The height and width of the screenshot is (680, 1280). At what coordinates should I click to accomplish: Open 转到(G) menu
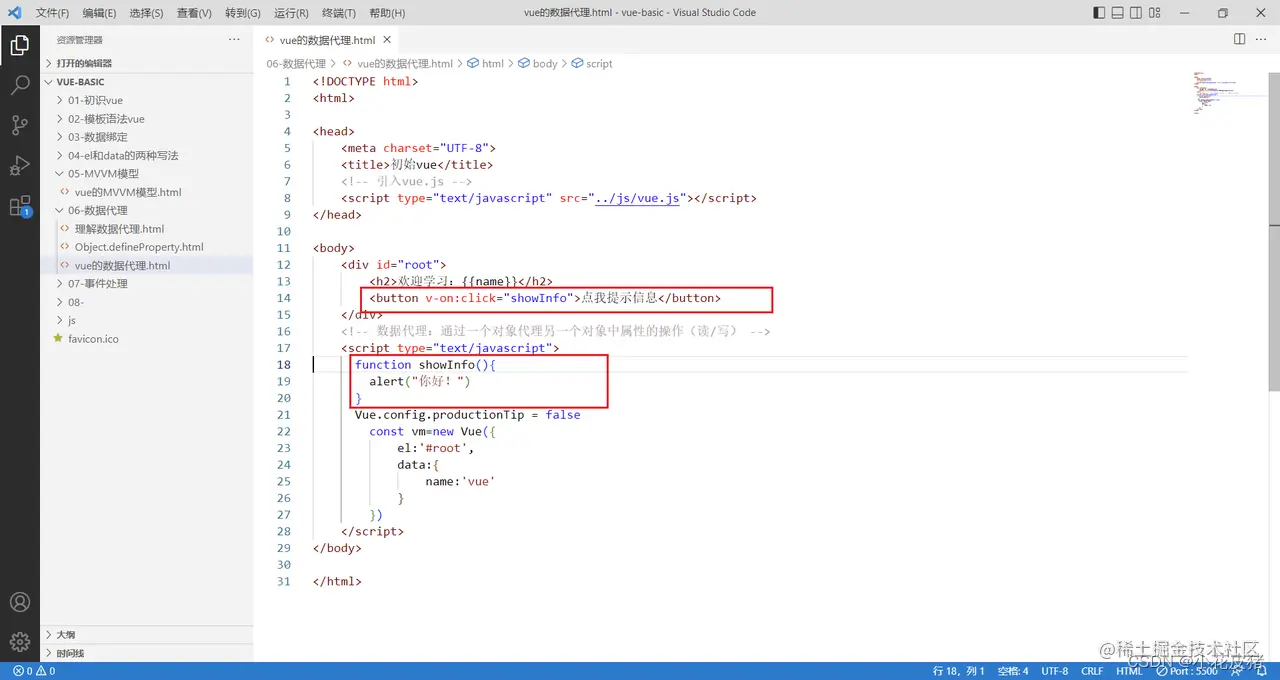243,13
